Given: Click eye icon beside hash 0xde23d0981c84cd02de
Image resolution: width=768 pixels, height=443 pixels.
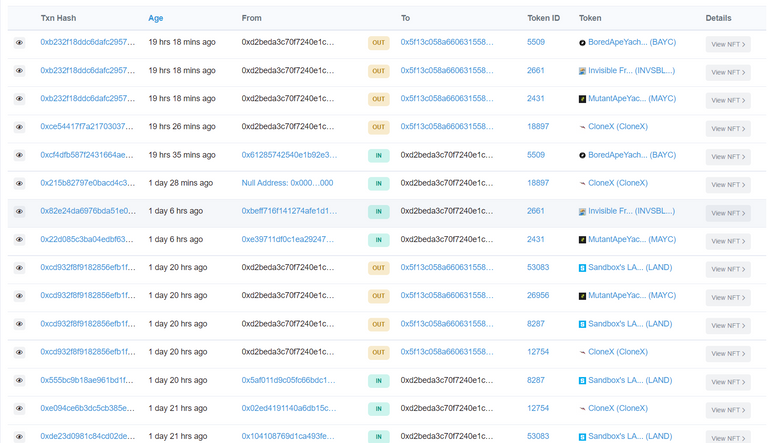Looking at the screenshot, I should (19, 437).
